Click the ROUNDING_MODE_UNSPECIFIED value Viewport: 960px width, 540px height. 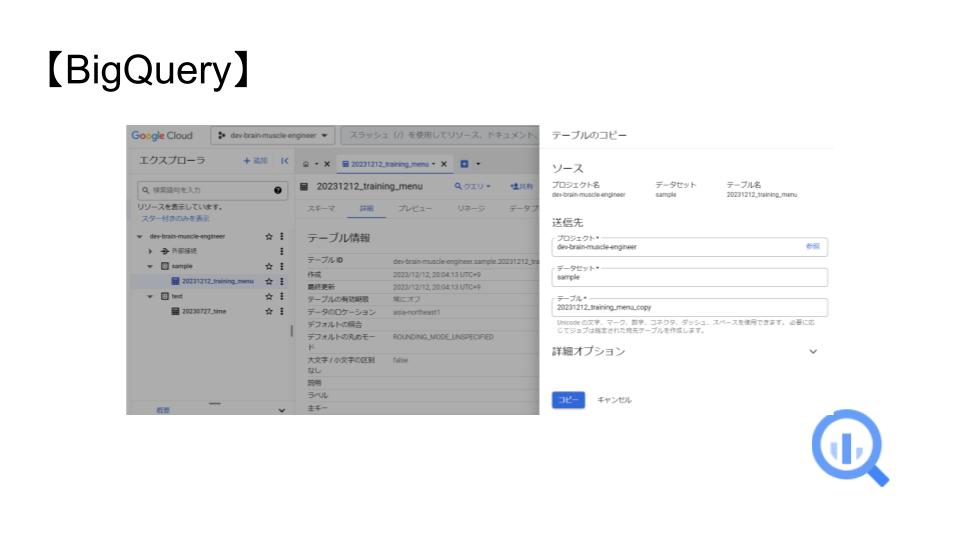click(x=443, y=337)
